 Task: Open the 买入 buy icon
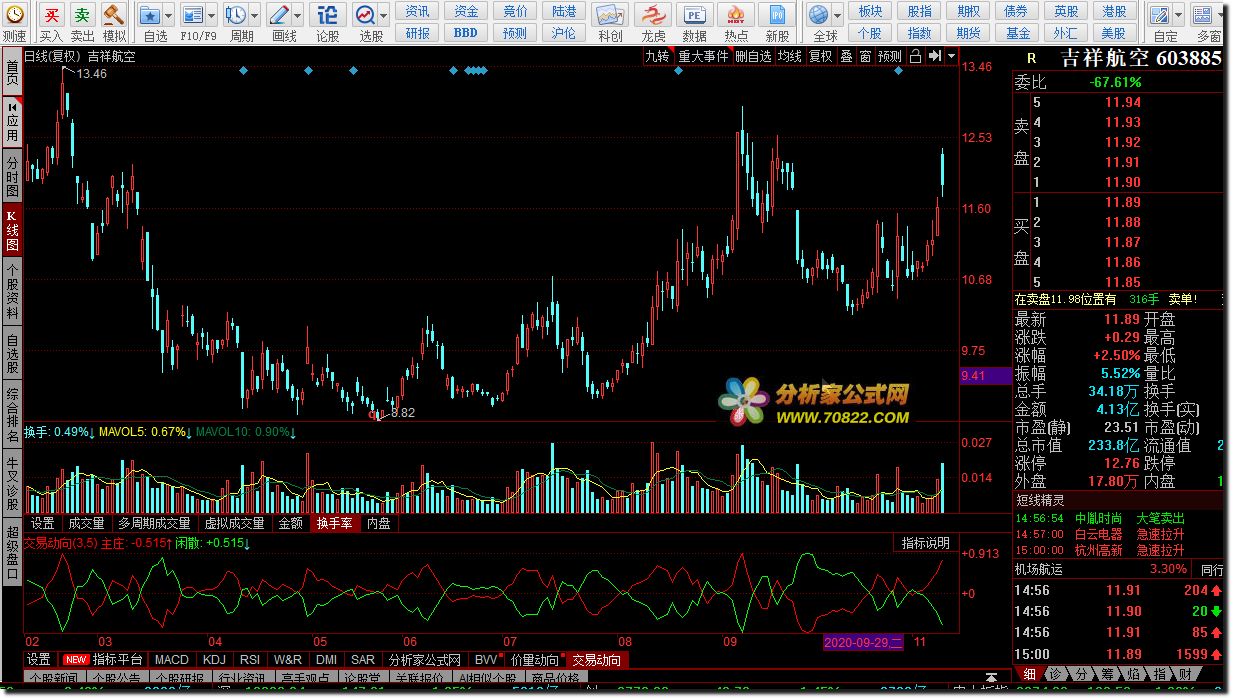(52, 15)
